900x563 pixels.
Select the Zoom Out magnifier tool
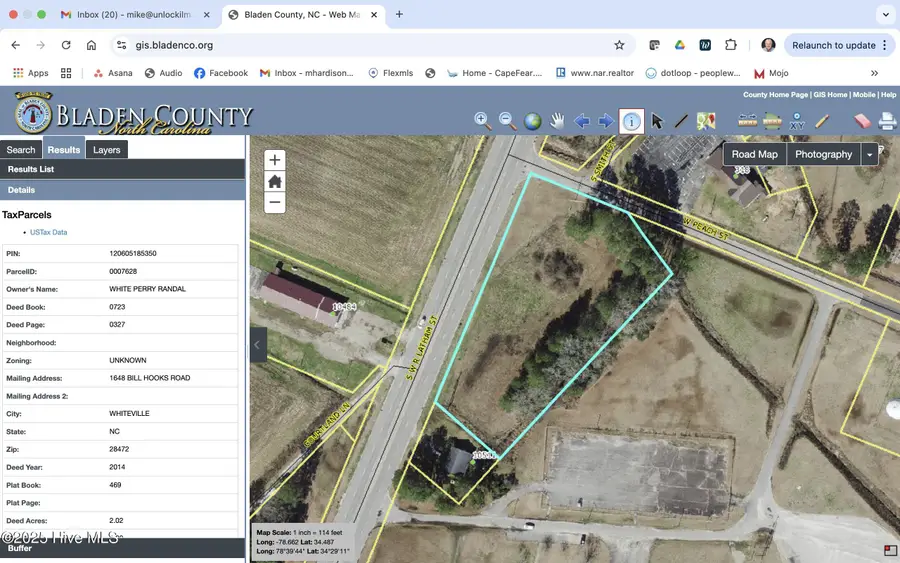[x=507, y=121]
